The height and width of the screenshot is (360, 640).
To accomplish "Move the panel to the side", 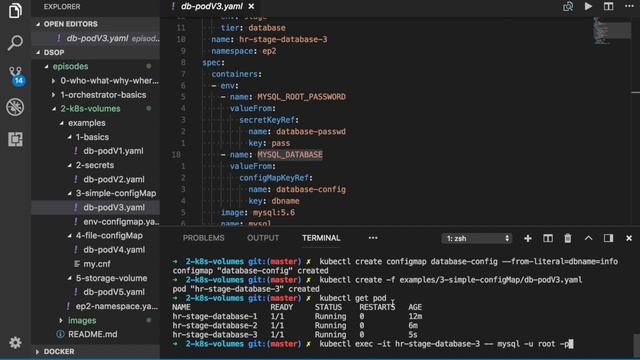I will pos(608,238).
